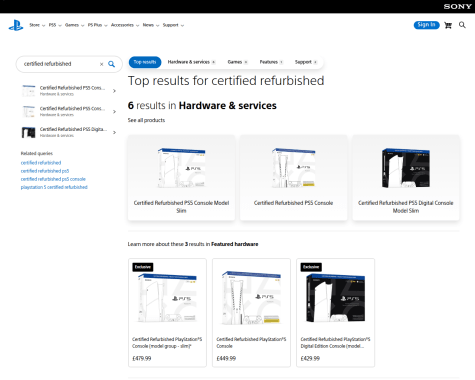Click the PlayStation logo icon
Image resolution: width=475 pixels, height=380 pixels.
pyautogui.click(x=16, y=25)
